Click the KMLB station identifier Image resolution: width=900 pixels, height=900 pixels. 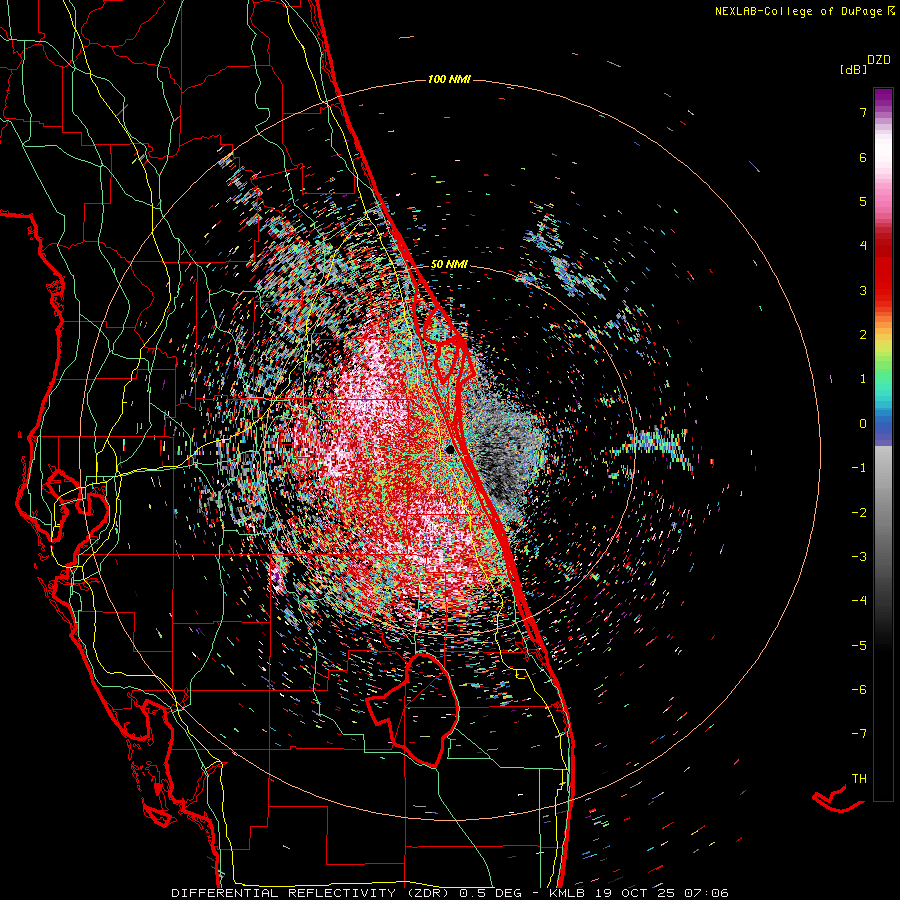tap(567, 893)
